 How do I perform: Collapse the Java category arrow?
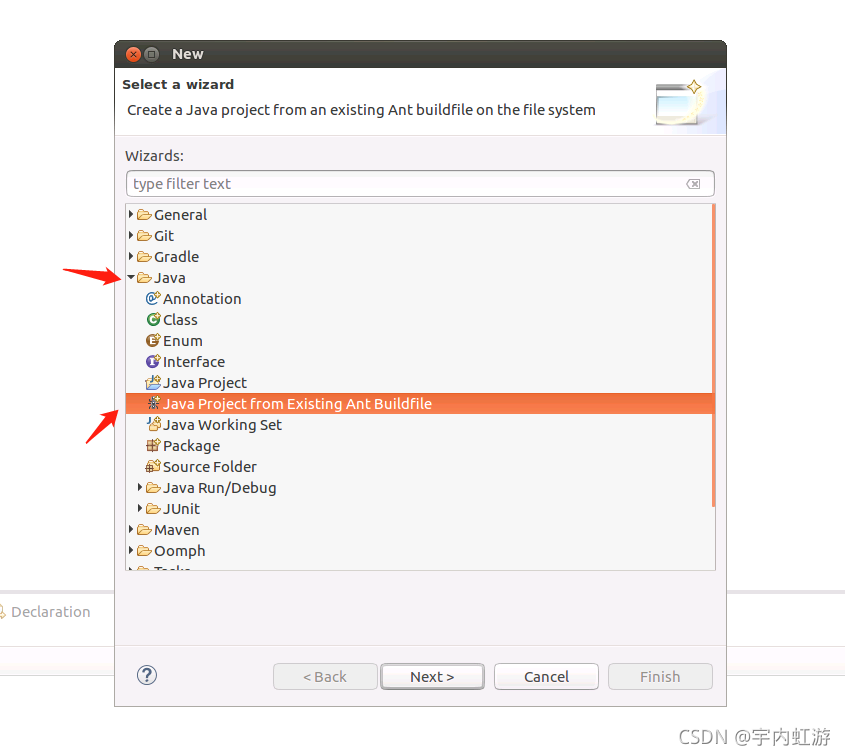[x=131, y=277]
